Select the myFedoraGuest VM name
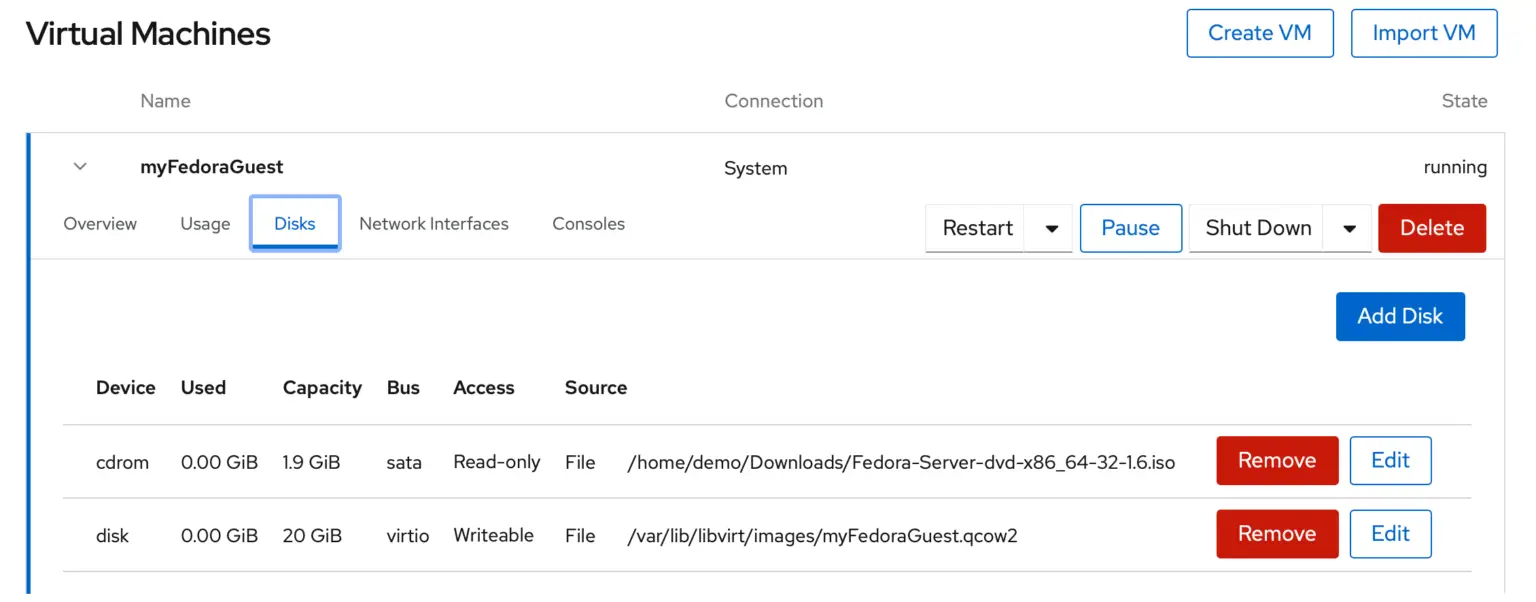The width and height of the screenshot is (1536, 602). click(x=211, y=166)
